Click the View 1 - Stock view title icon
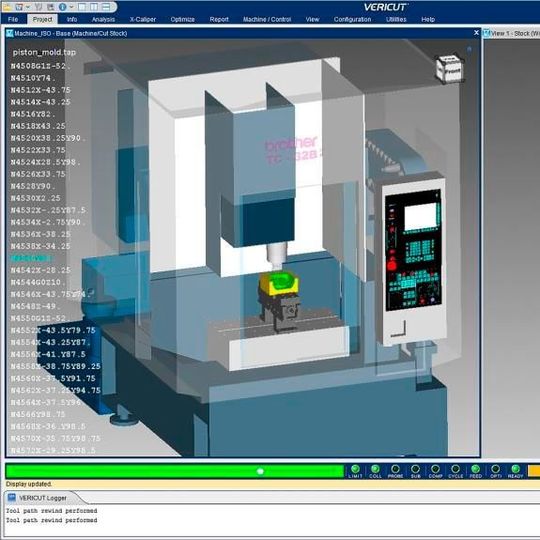The width and height of the screenshot is (540, 540). (x=487, y=33)
